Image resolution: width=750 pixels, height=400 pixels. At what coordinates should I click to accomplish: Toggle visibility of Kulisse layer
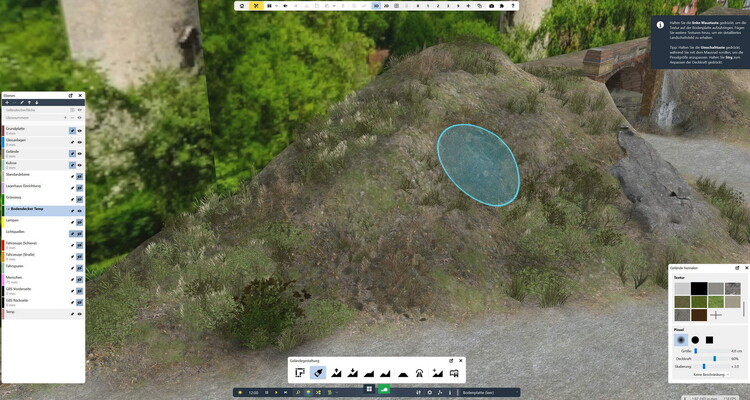click(79, 165)
